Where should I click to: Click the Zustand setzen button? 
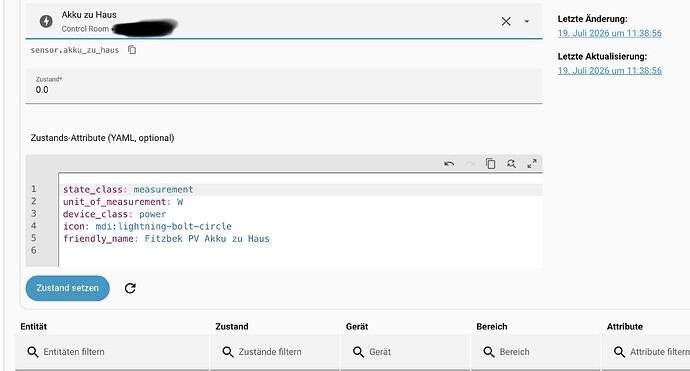(x=67, y=288)
